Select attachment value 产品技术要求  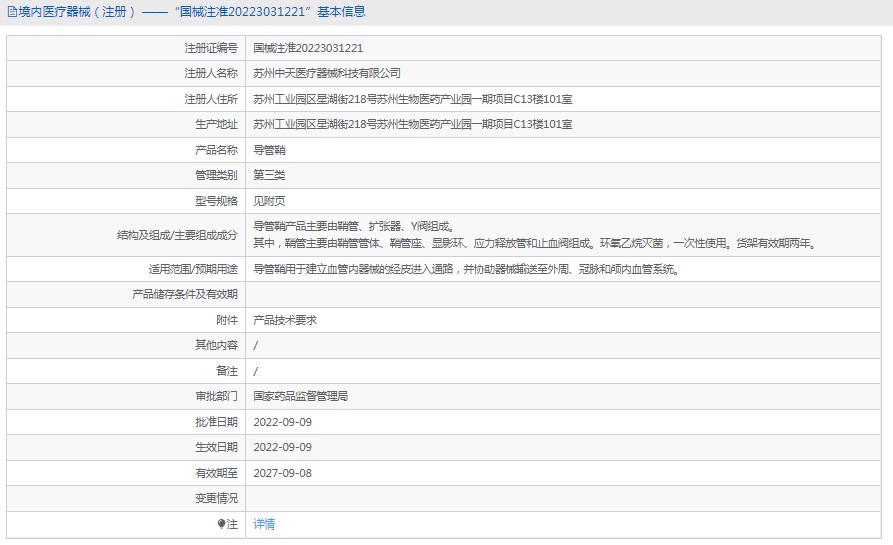click(x=285, y=320)
